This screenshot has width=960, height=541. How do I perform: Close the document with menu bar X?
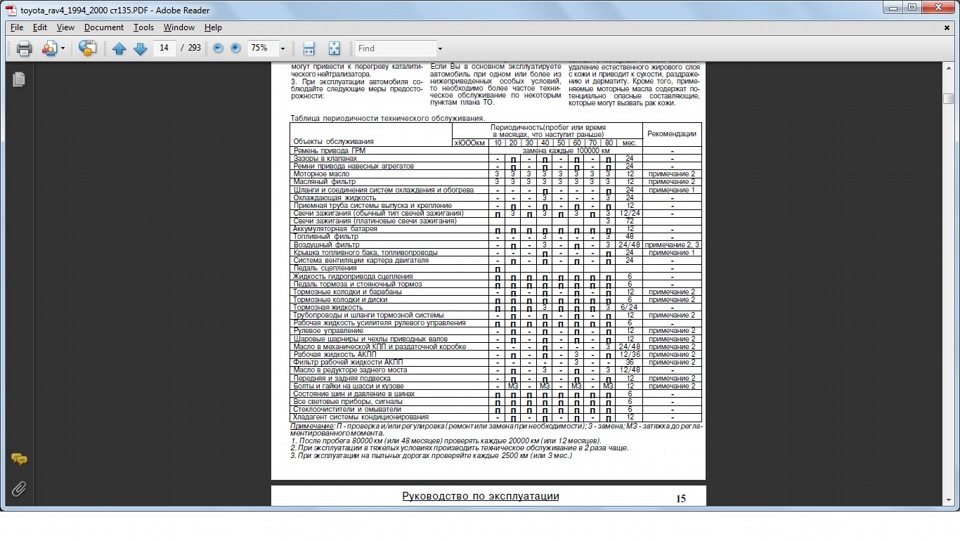(947, 28)
